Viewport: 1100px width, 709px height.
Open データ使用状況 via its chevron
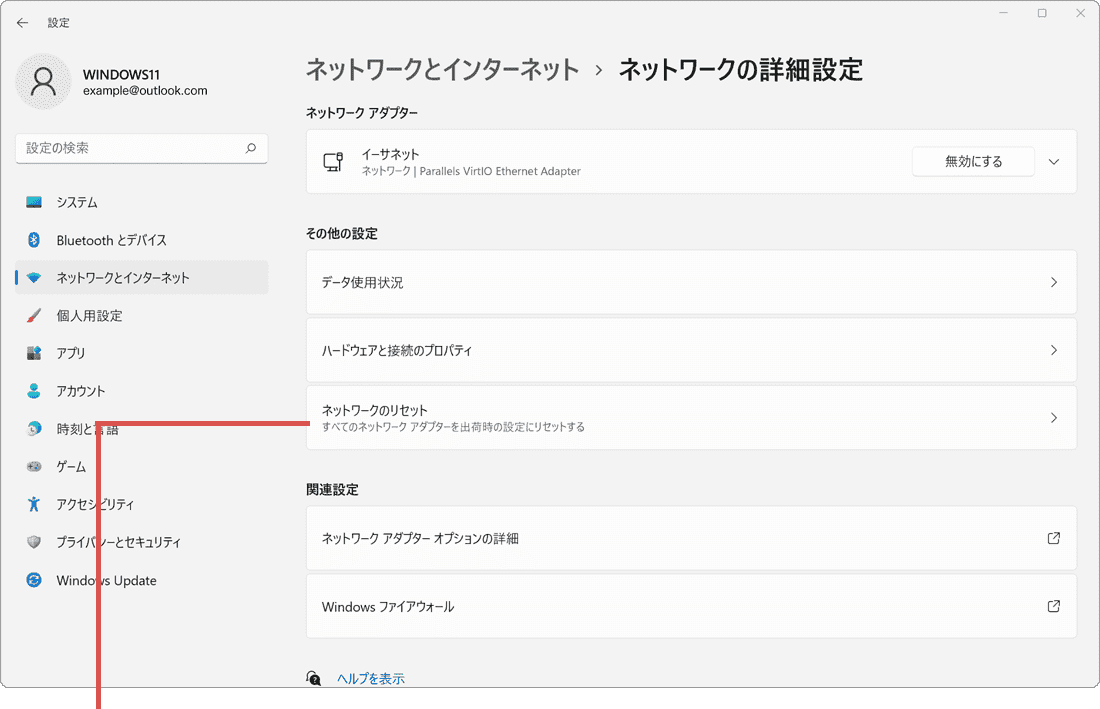coord(1053,282)
